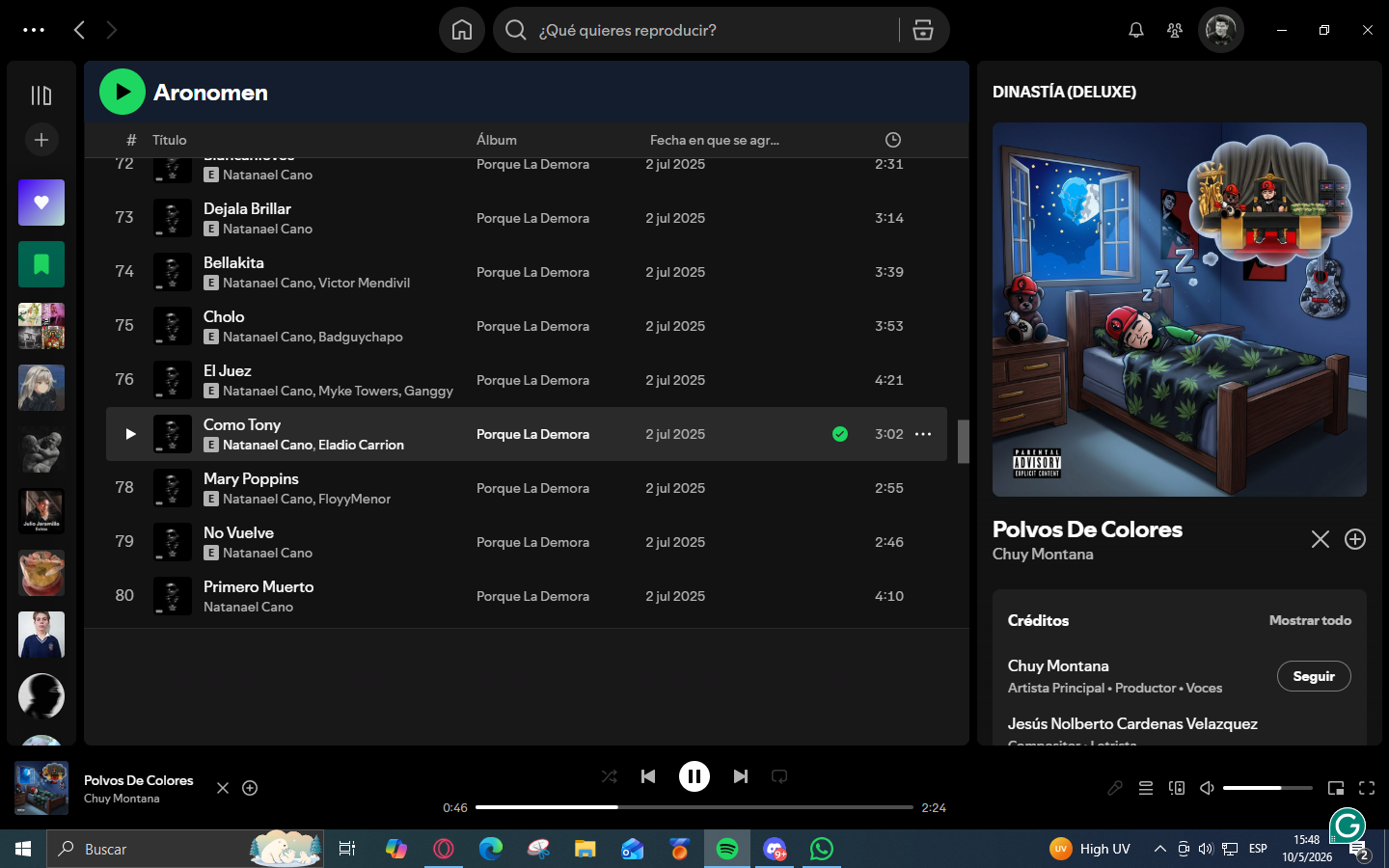
Task: Open artist Badguychapo on the Cholo row
Action: (x=361, y=337)
